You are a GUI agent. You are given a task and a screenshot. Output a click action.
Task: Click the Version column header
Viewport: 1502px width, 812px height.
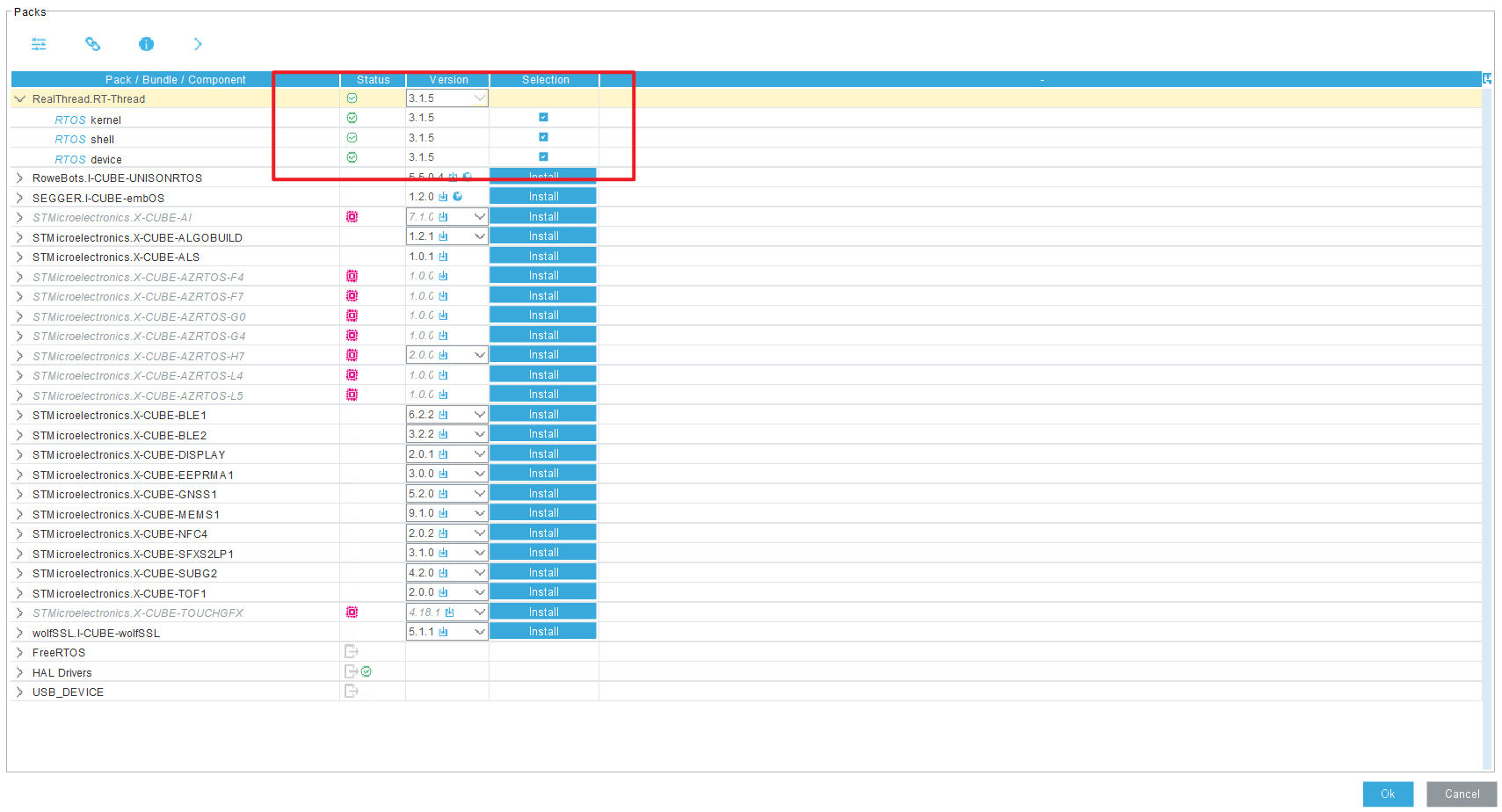pyautogui.click(x=448, y=79)
